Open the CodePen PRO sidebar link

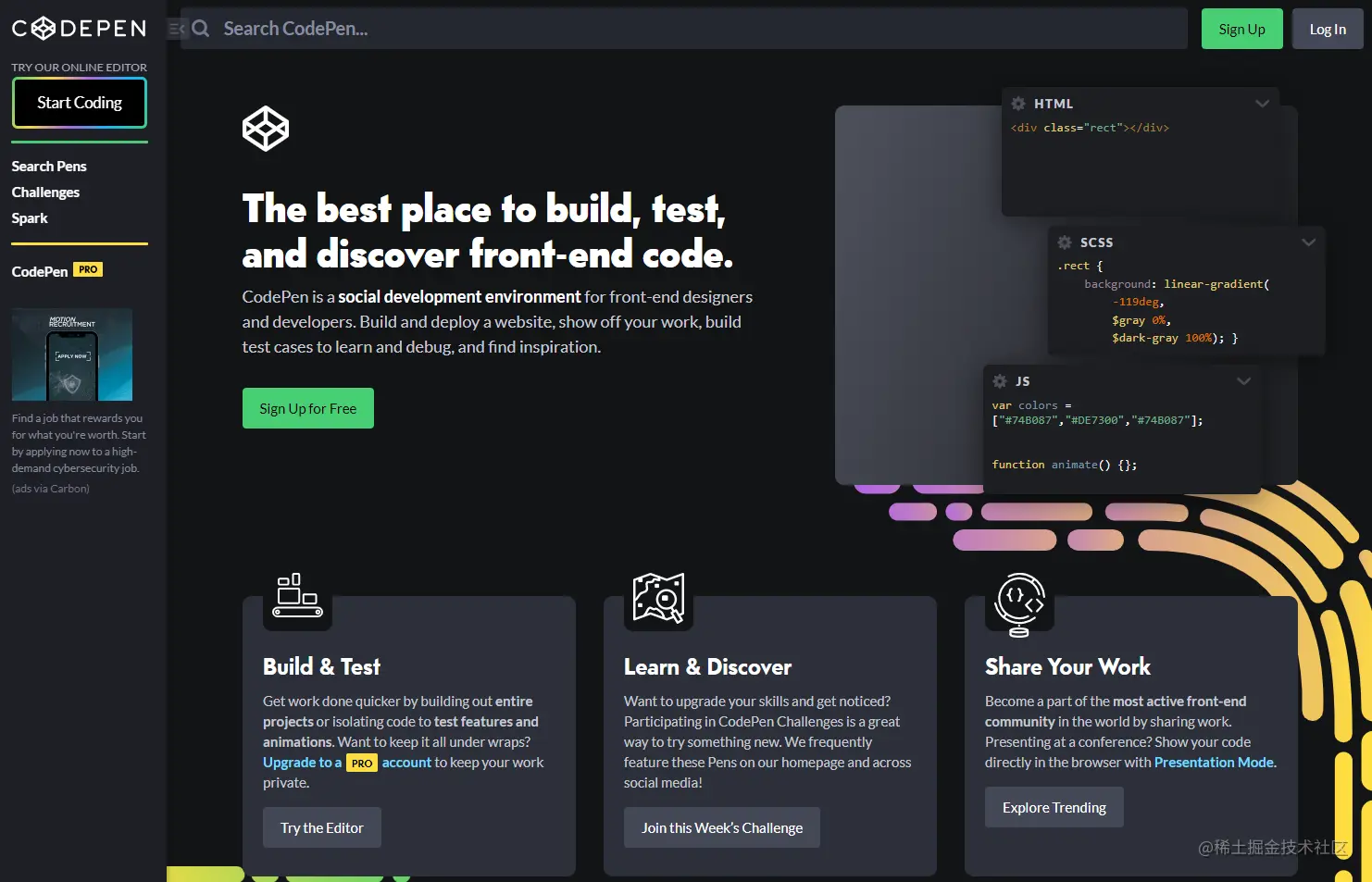click(56, 271)
